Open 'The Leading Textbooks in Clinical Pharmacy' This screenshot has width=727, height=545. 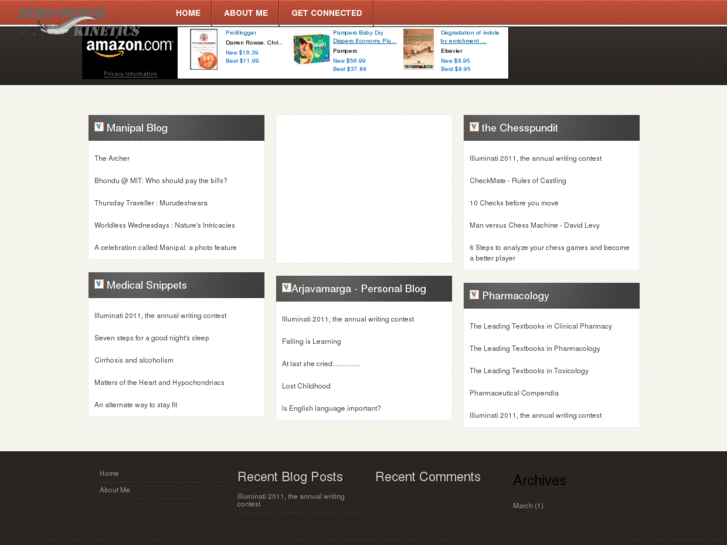tap(541, 326)
